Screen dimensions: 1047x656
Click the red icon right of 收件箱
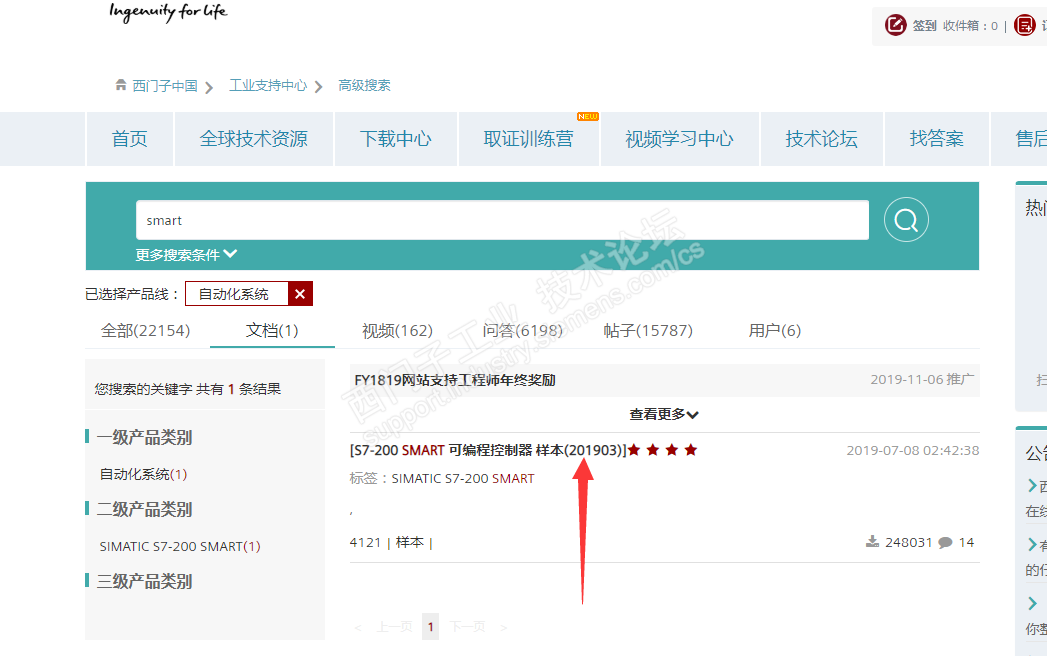click(1024, 25)
